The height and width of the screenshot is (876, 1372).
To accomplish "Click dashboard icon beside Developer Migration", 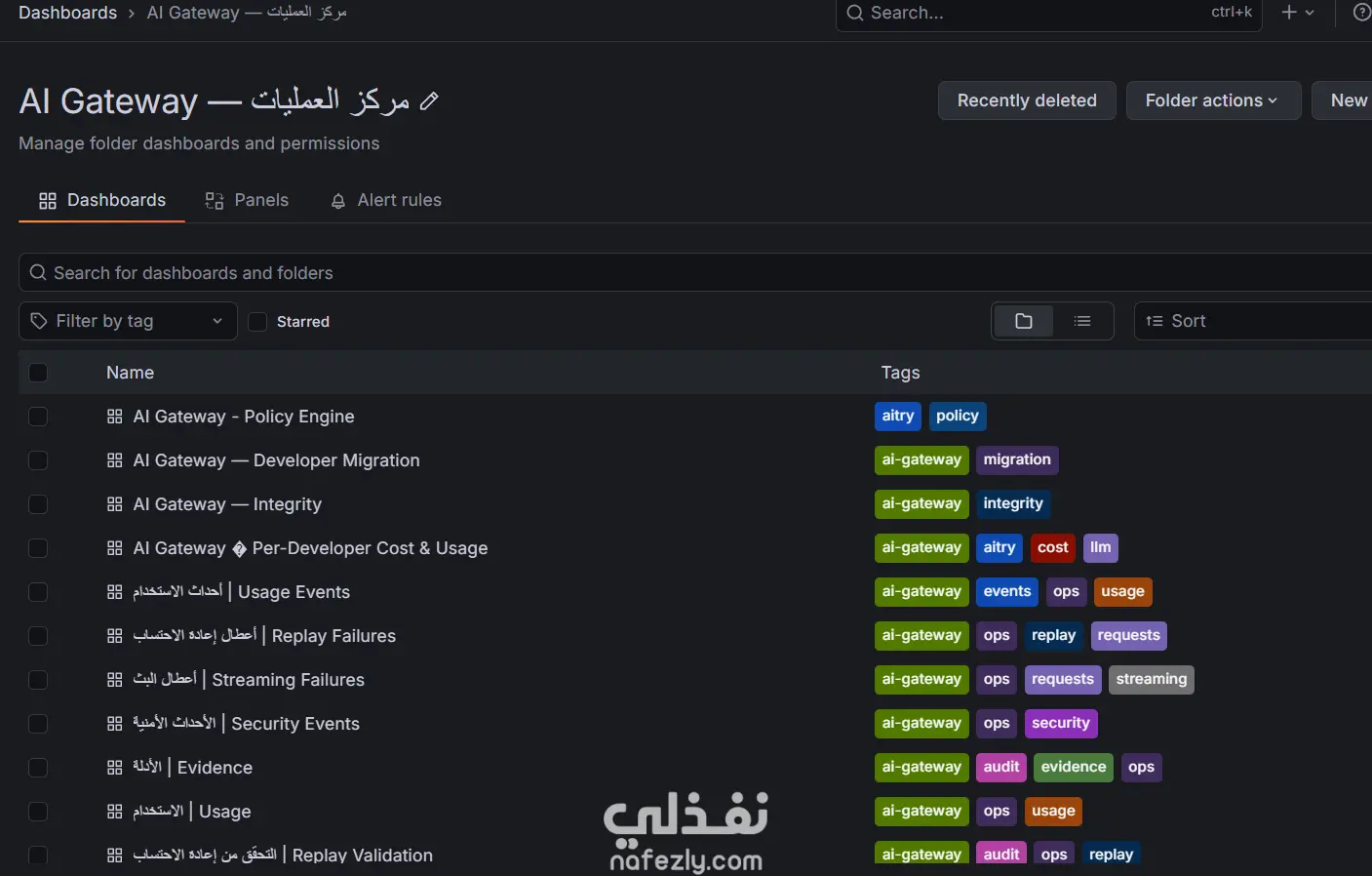I will (114, 460).
